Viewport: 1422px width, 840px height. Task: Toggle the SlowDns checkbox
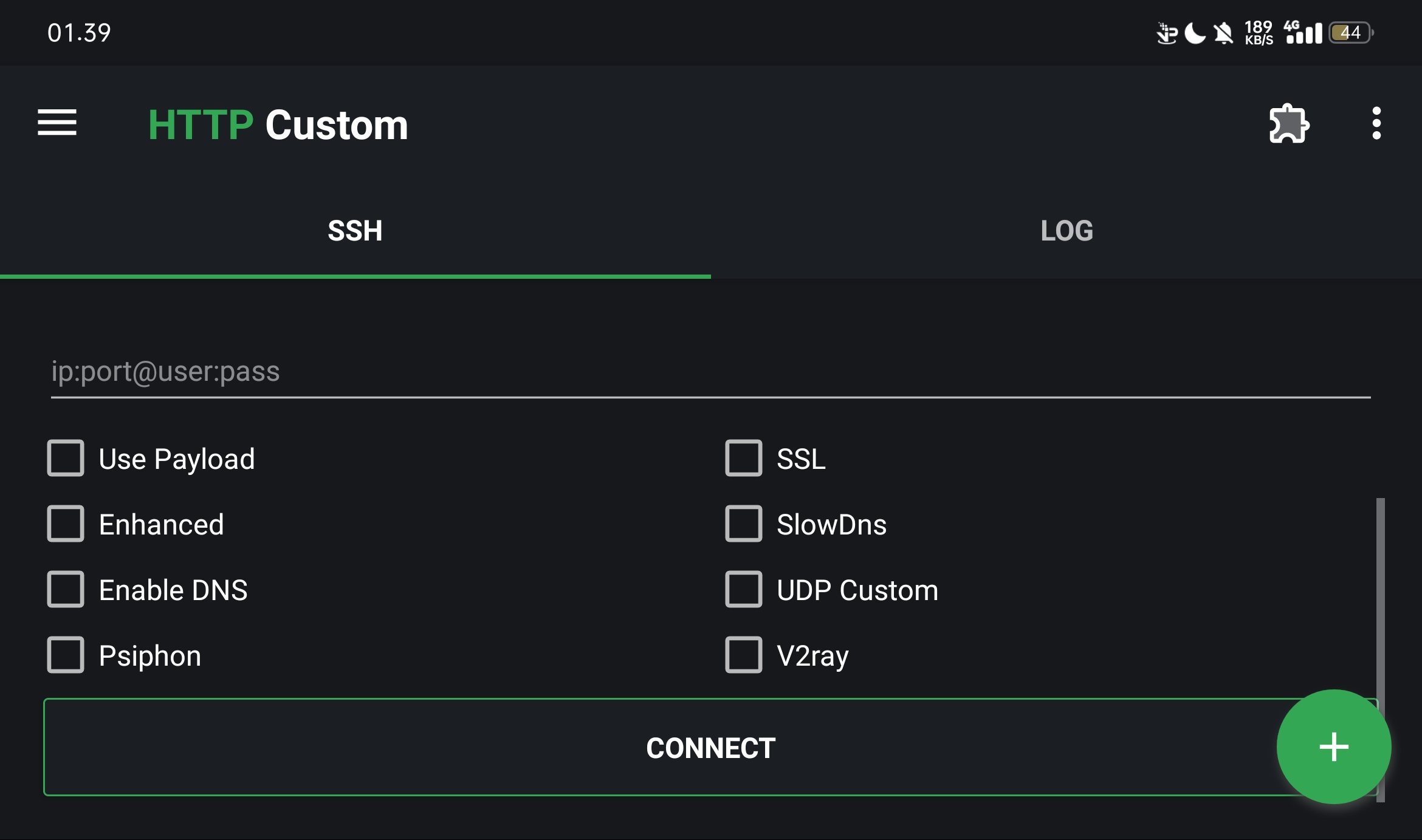coord(744,524)
